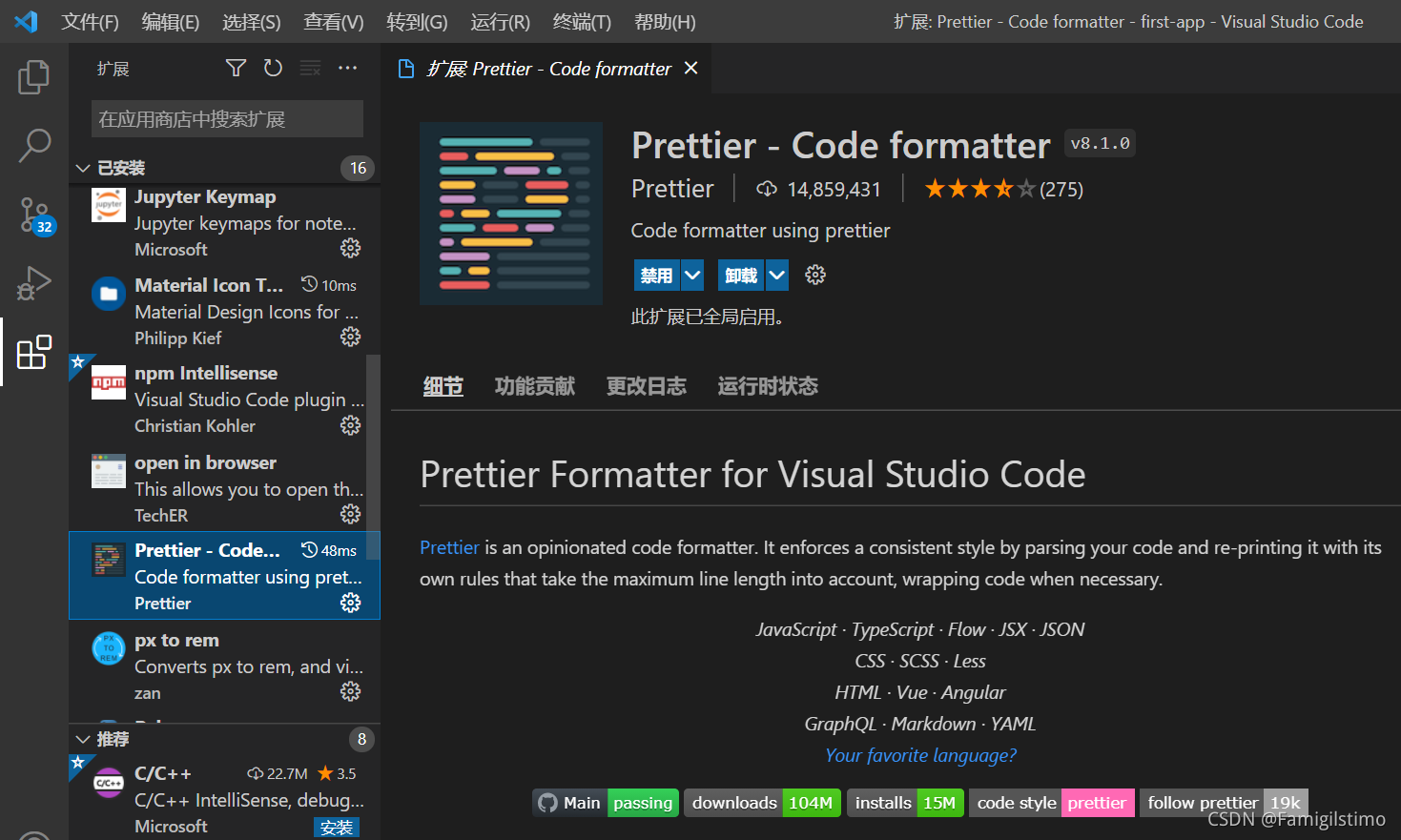Open the Explorer sidebar icon
This screenshot has height=840, width=1401.
coord(33,77)
